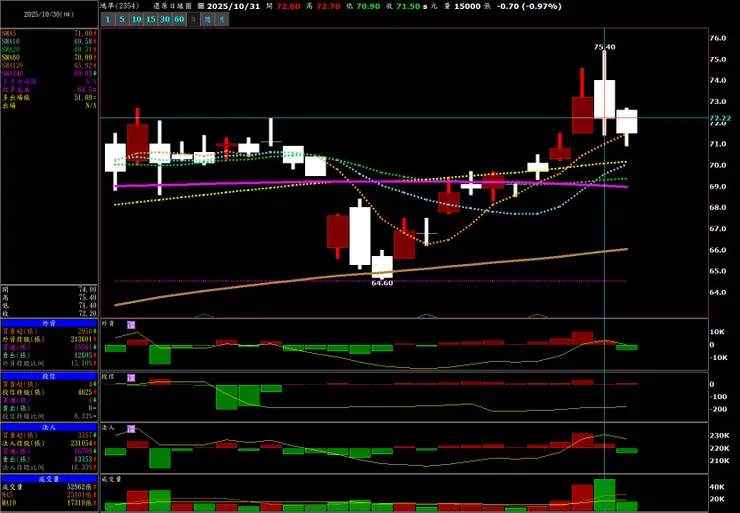
Task: Click the 法人 blue panel header
Action: pyautogui.click(x=49, y=427)
